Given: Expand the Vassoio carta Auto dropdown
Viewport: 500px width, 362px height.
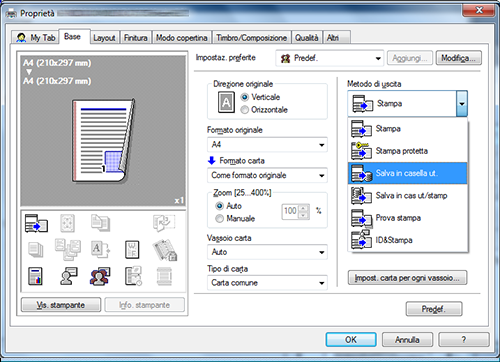Looking at the screenshot, I should tap(267, 252).
